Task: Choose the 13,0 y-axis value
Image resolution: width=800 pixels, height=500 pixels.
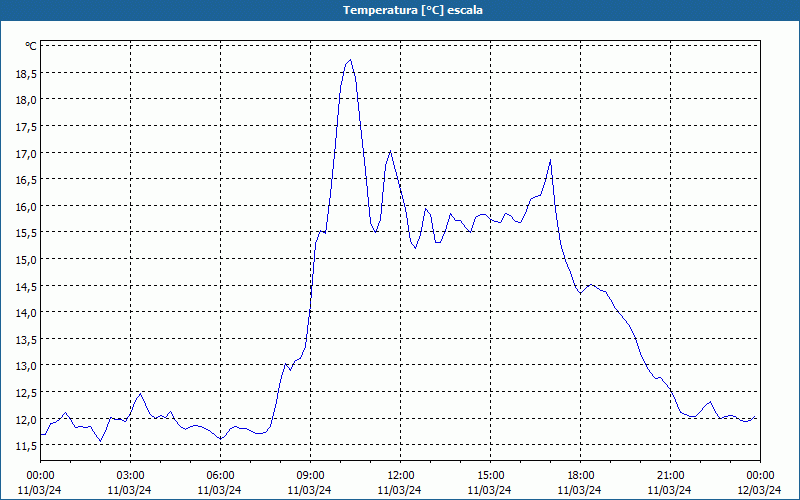Action: click(26, 366)
